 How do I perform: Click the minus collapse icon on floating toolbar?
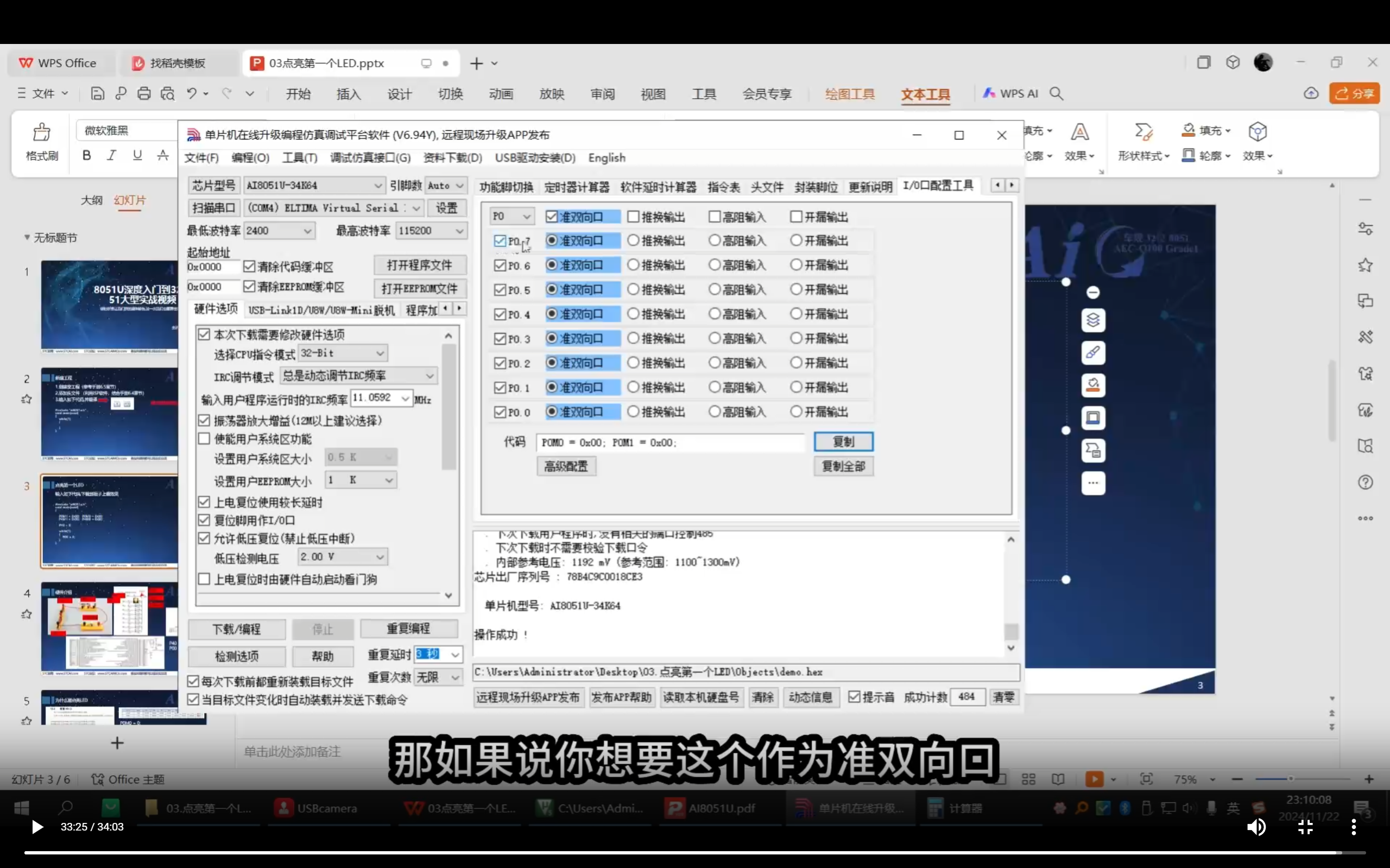click(1093, 293)
